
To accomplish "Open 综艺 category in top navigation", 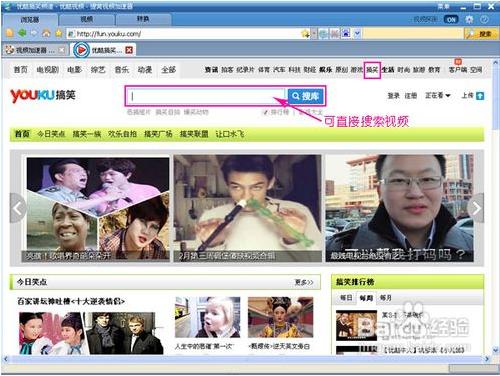I will [x=98, y=70].
